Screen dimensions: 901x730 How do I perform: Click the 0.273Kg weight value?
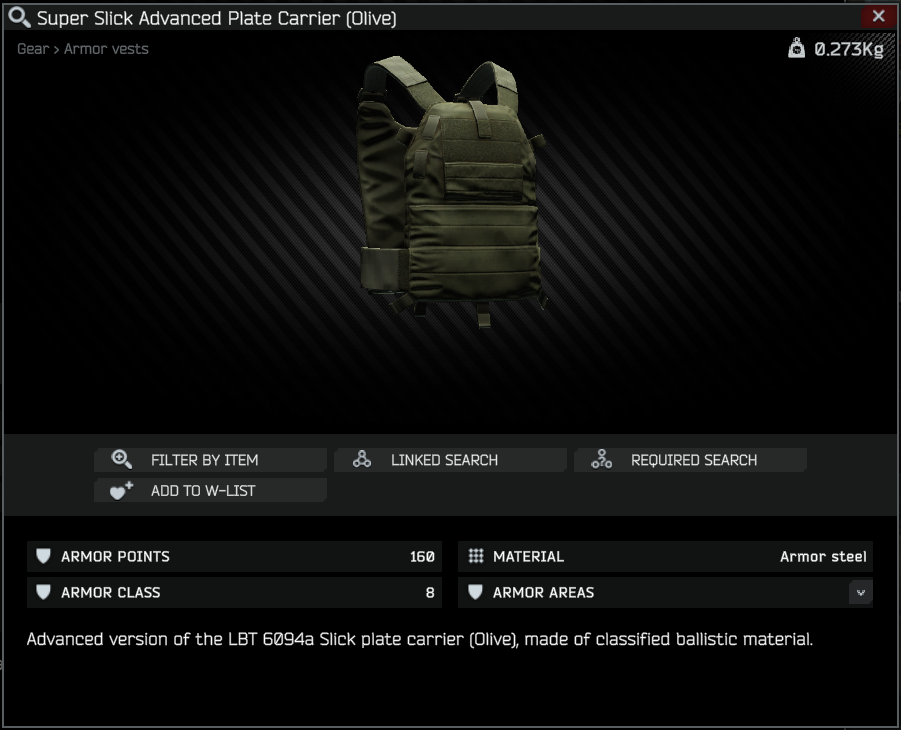pos(849,49)
